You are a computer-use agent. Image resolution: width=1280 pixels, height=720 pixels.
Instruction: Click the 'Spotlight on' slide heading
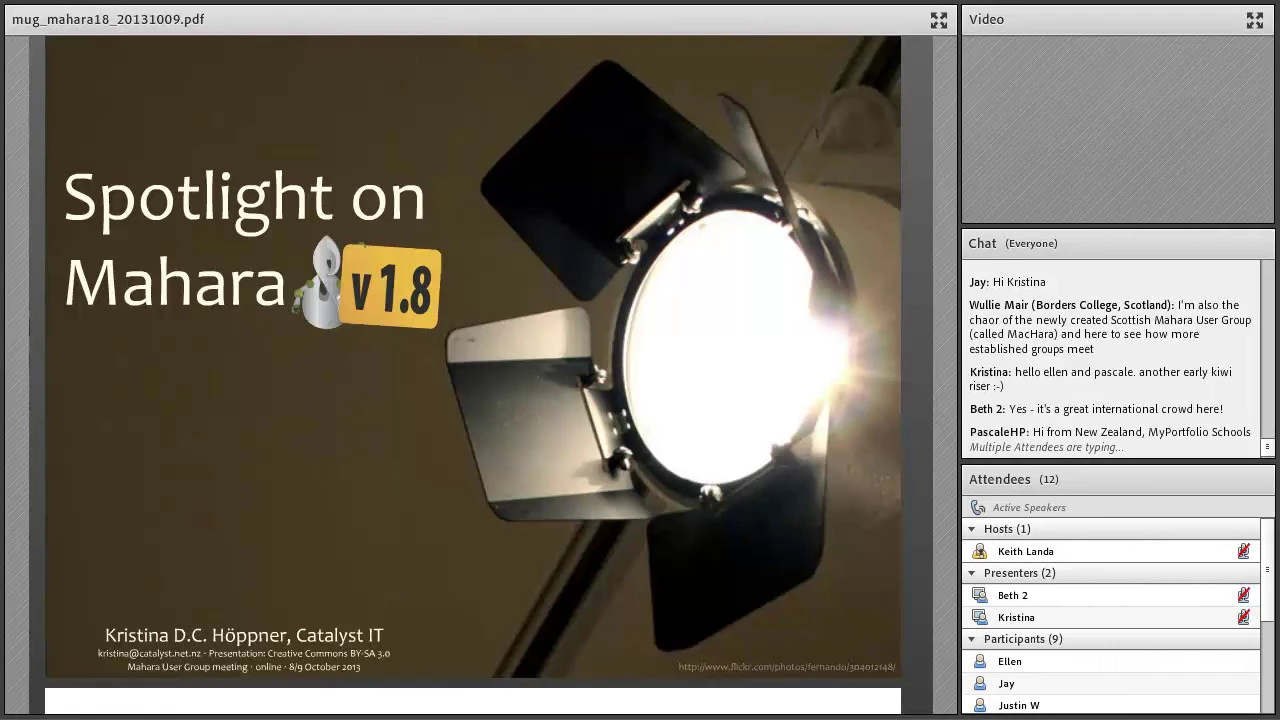[x=245, y=198]
